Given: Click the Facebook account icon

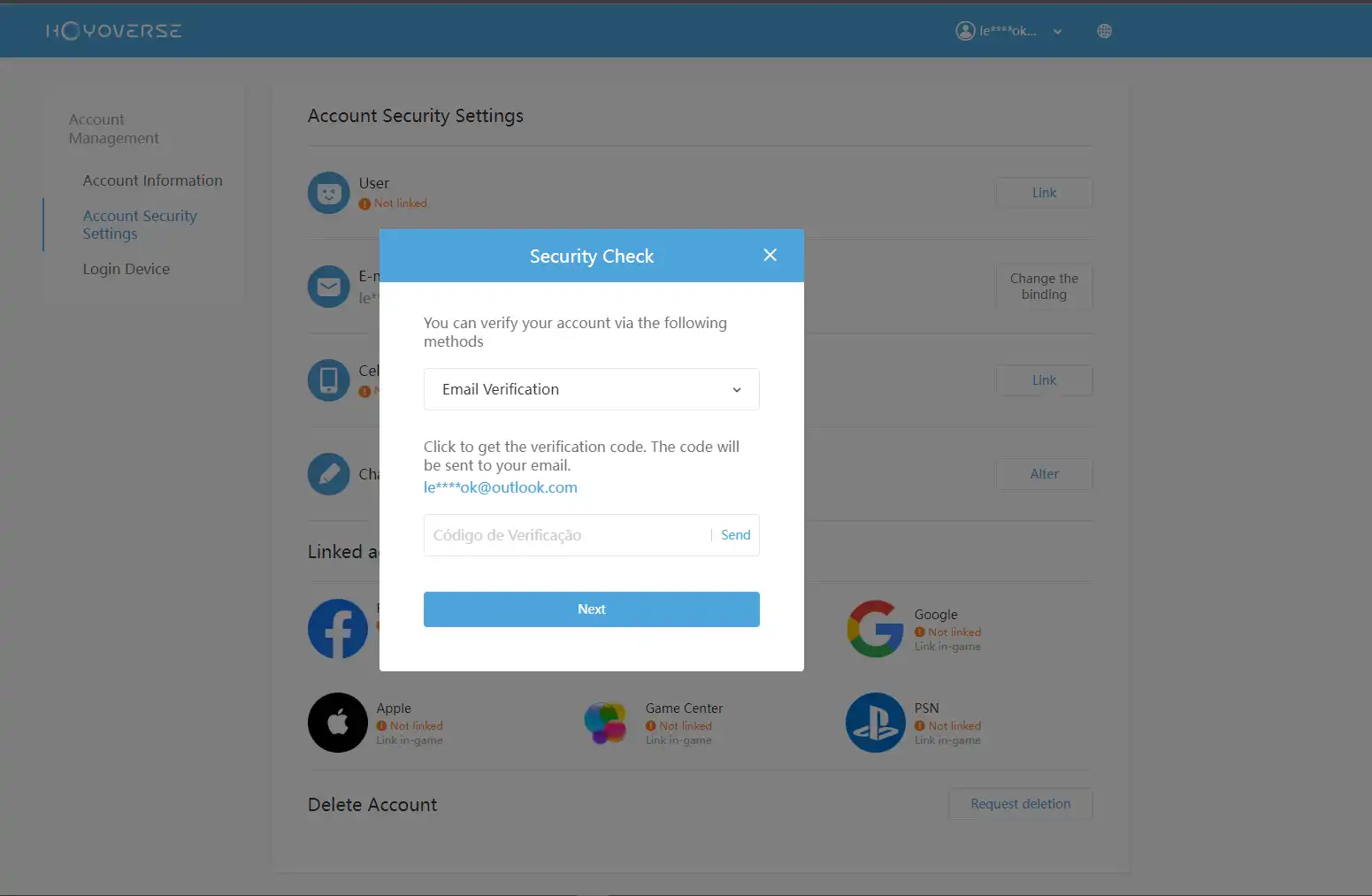Looking at the screenshot, I should 338,629.
